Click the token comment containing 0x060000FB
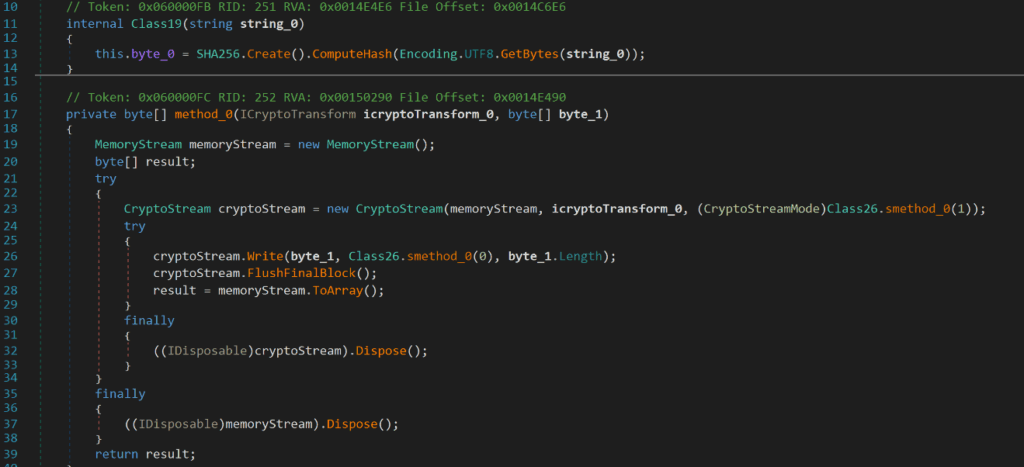Screen dimensions: 1024x467 [316, 6]
